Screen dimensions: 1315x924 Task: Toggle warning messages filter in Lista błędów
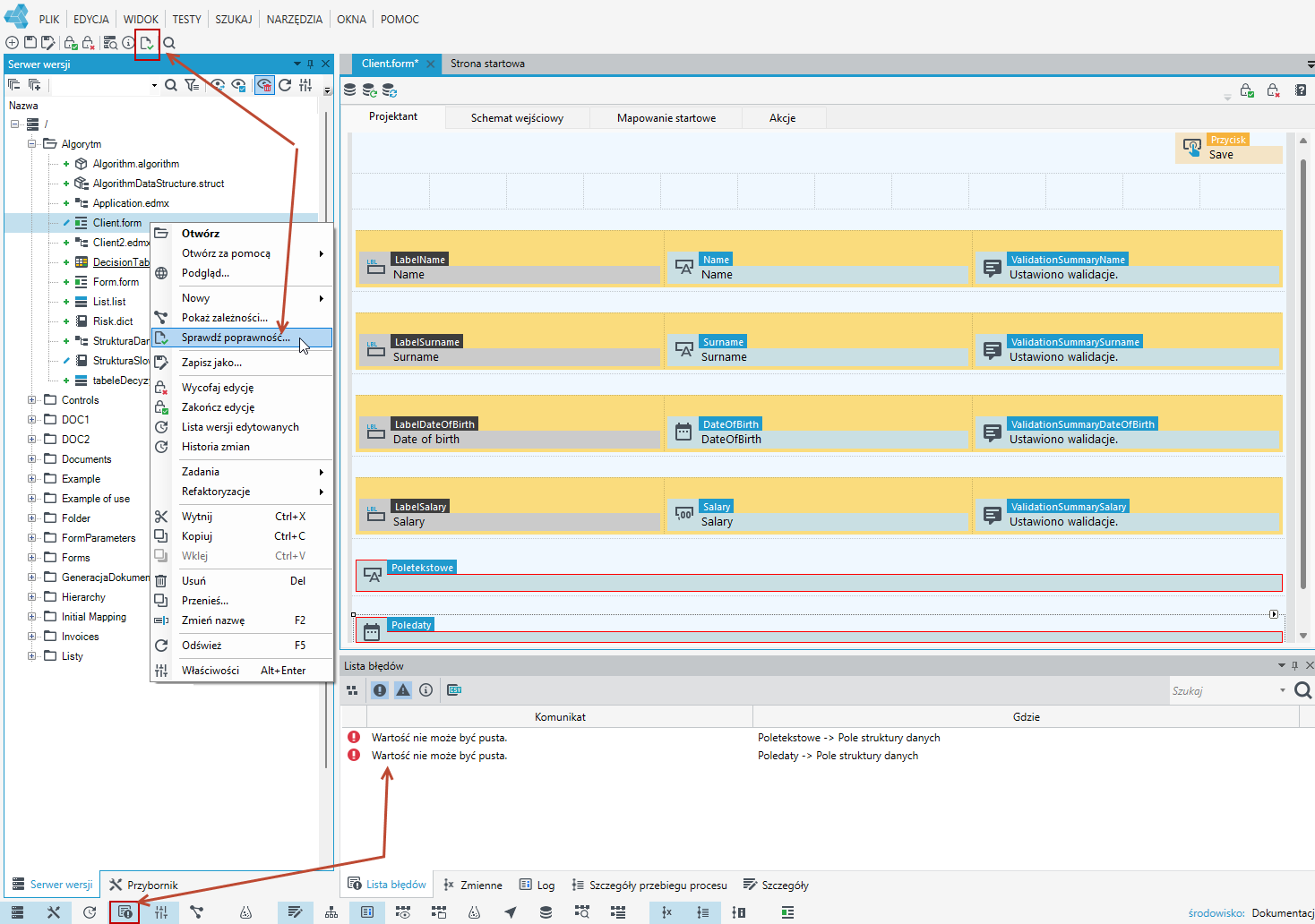point(403,690)
